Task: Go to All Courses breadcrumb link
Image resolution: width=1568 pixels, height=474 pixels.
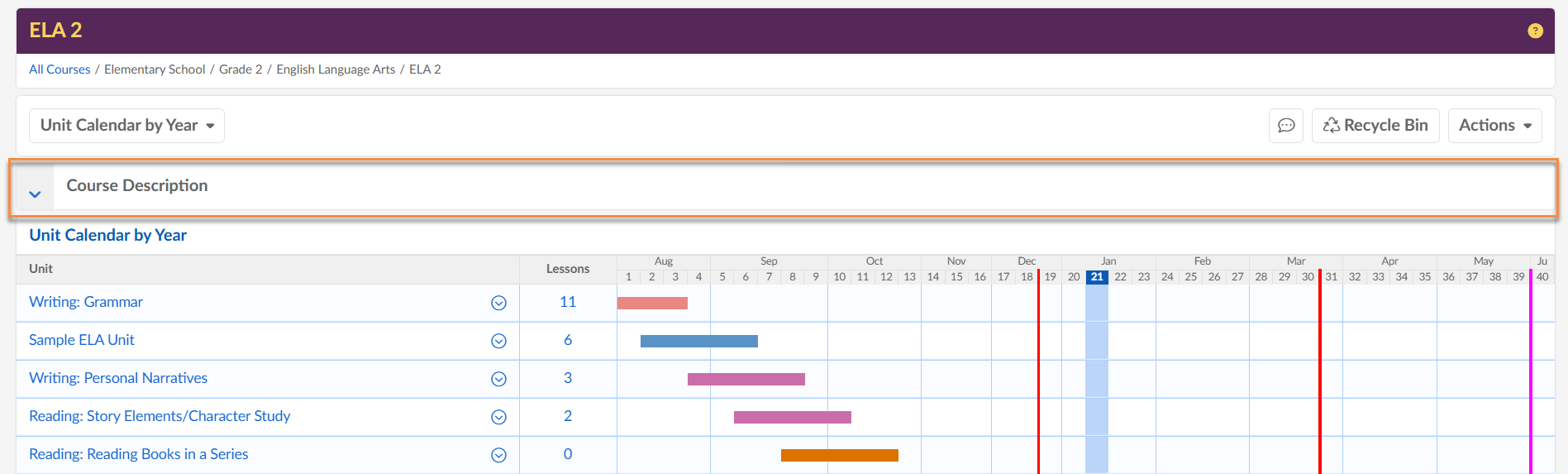Action: click(60, 69)
